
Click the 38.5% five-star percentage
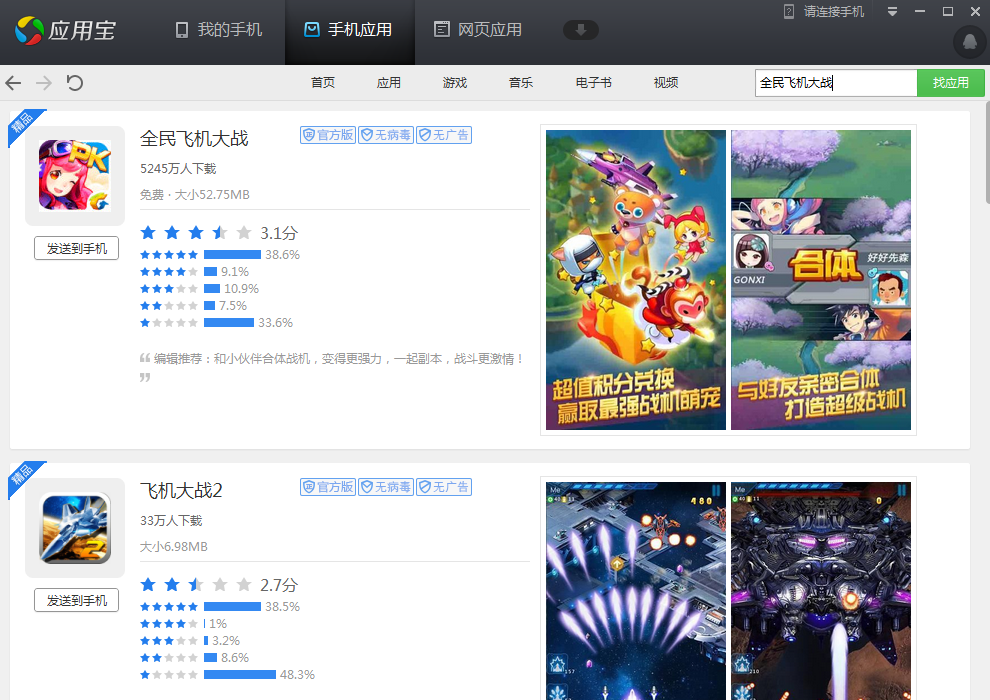tap(282, 607)
